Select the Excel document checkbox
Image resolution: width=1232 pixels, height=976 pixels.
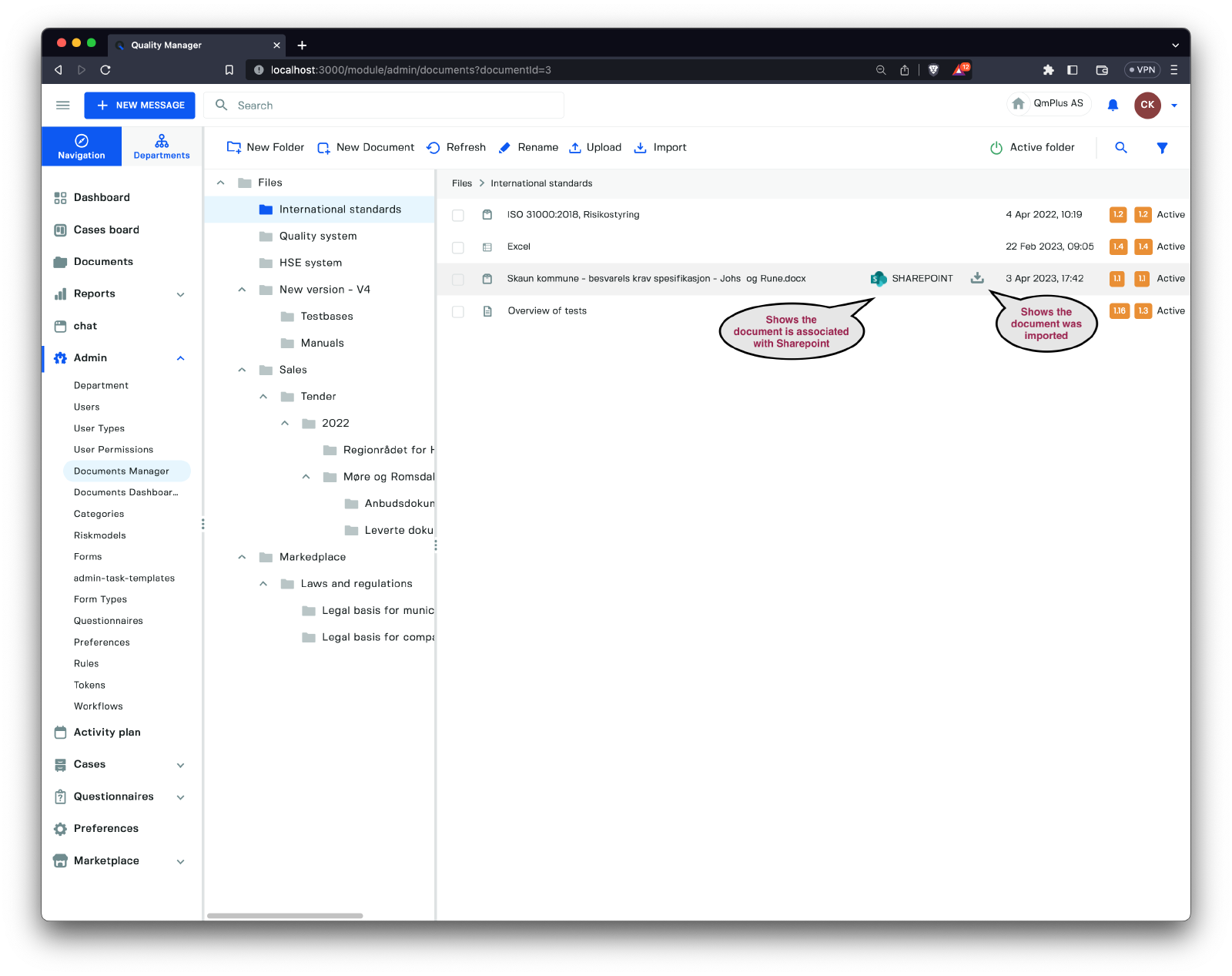(x=458, y=247)
